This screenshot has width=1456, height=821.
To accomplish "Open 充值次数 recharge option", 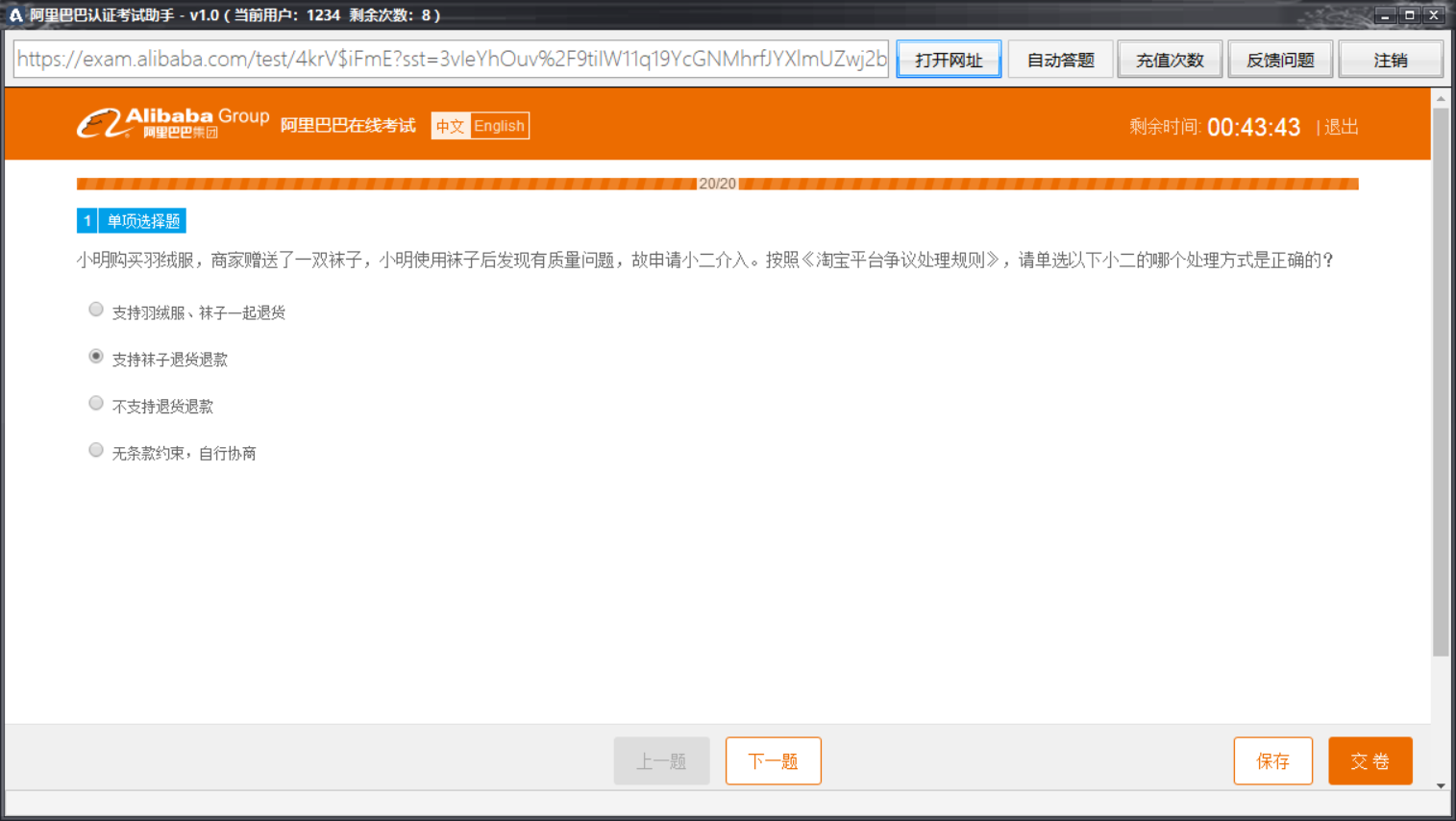I will point(1170,60).
